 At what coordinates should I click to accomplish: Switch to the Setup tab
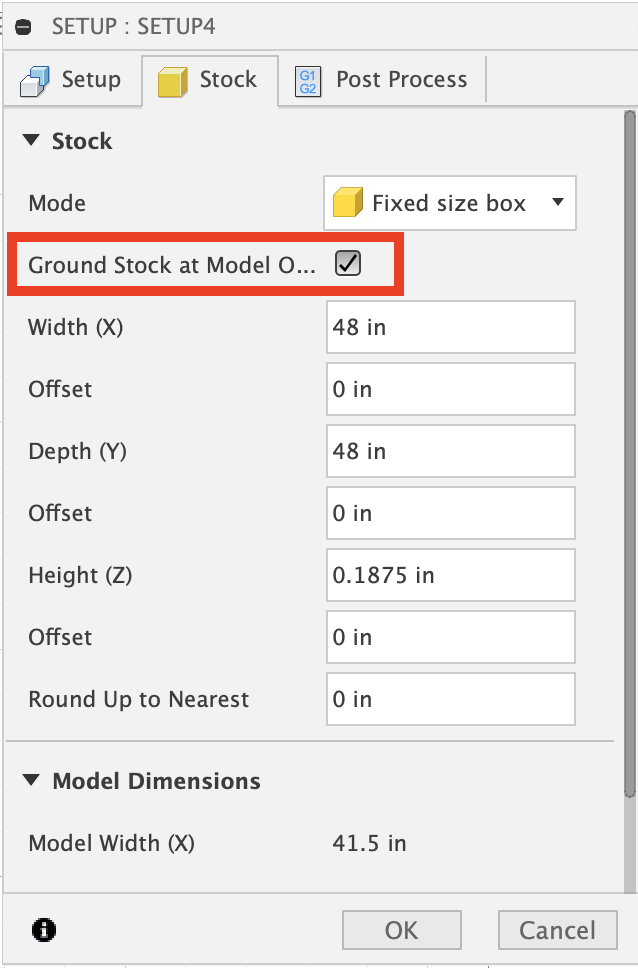72,80
